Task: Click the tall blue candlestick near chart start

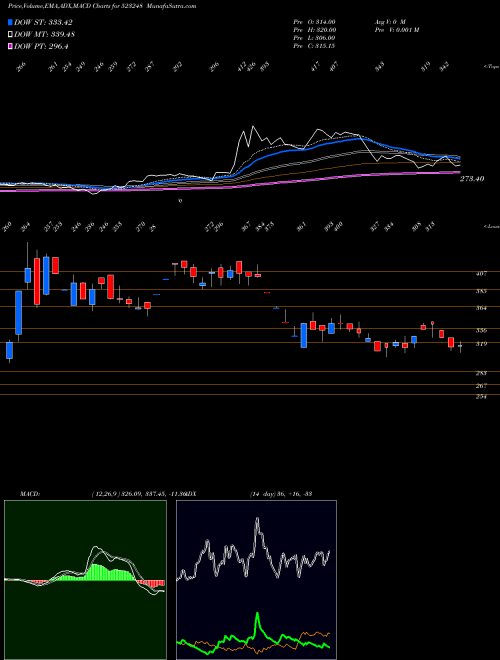Action: pos(19,312)
